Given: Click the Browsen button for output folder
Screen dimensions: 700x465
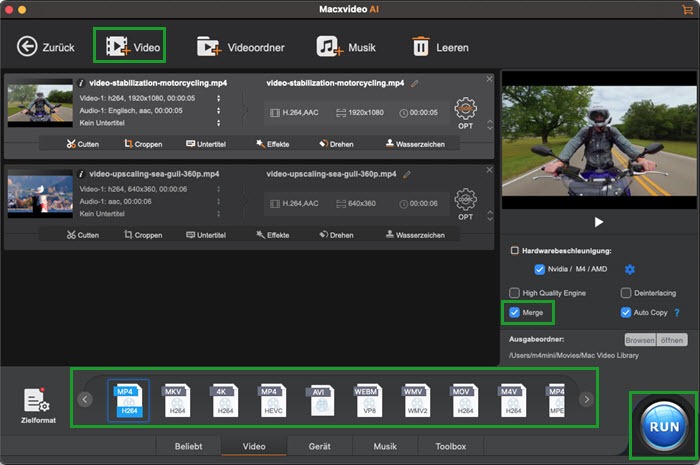Looking at the screenshot, I should (640, 340).
